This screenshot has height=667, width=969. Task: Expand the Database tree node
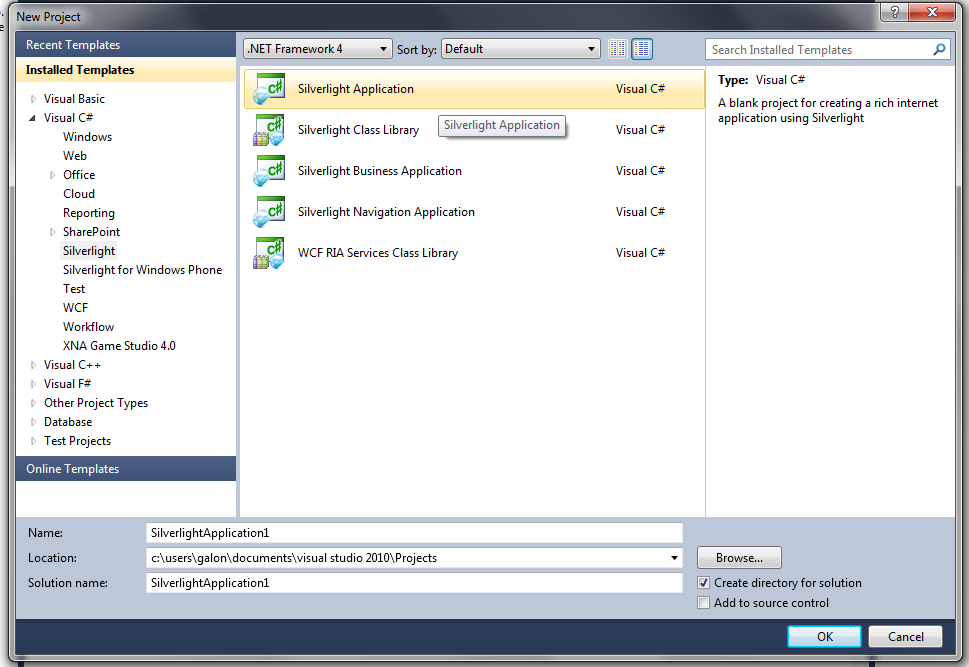(x=33, y=422)
